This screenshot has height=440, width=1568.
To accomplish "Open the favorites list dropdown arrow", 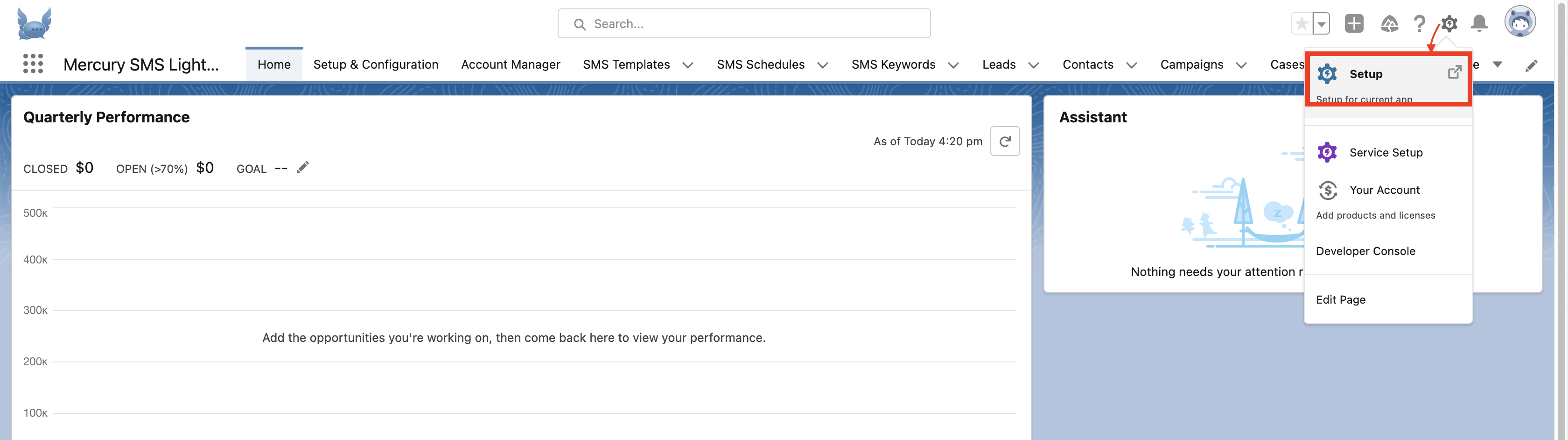I will coord(1322,24).
